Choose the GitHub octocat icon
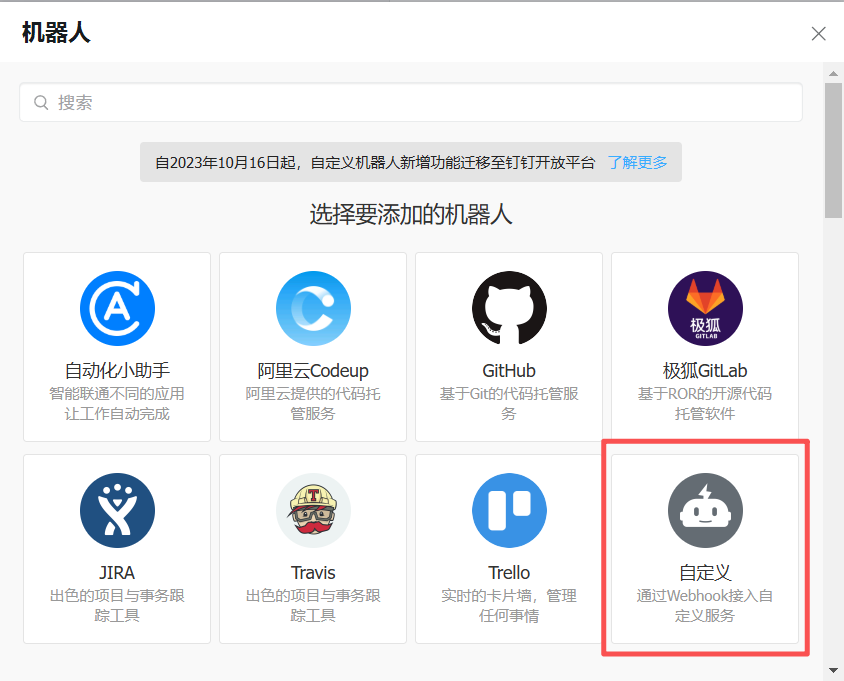 click(509, 308)
